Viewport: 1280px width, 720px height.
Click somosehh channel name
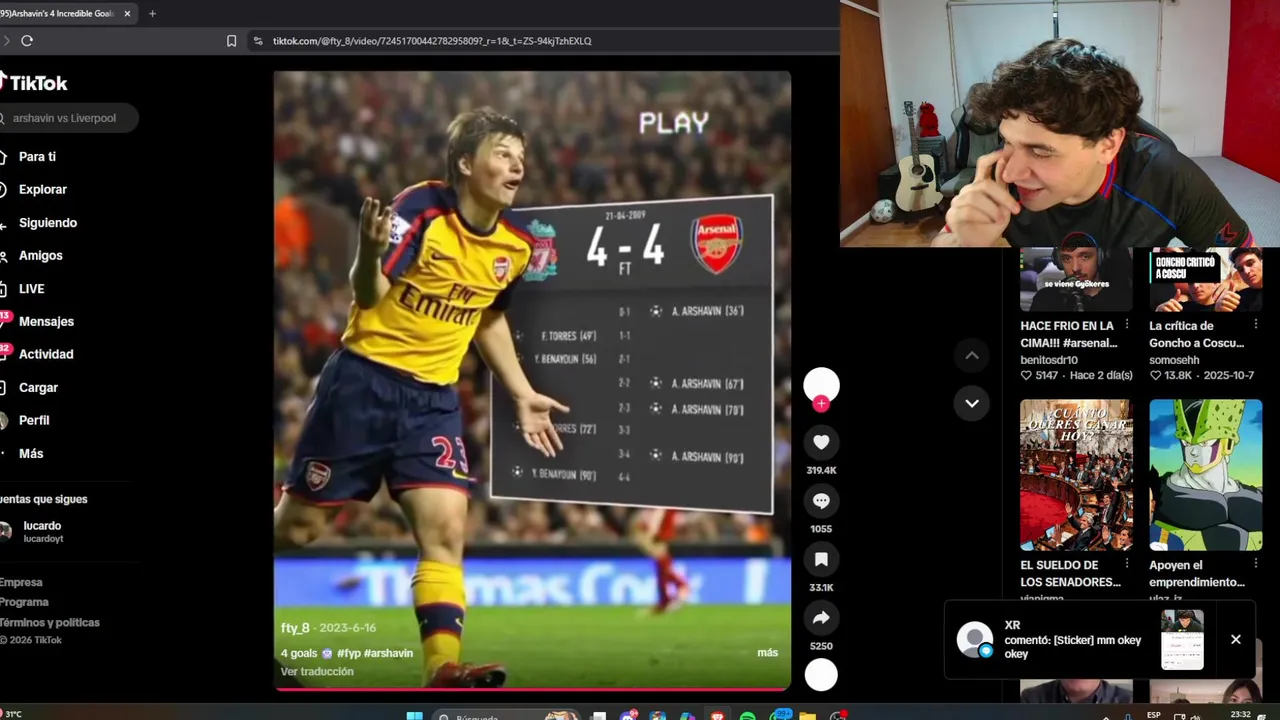(x=1174, y=360)
